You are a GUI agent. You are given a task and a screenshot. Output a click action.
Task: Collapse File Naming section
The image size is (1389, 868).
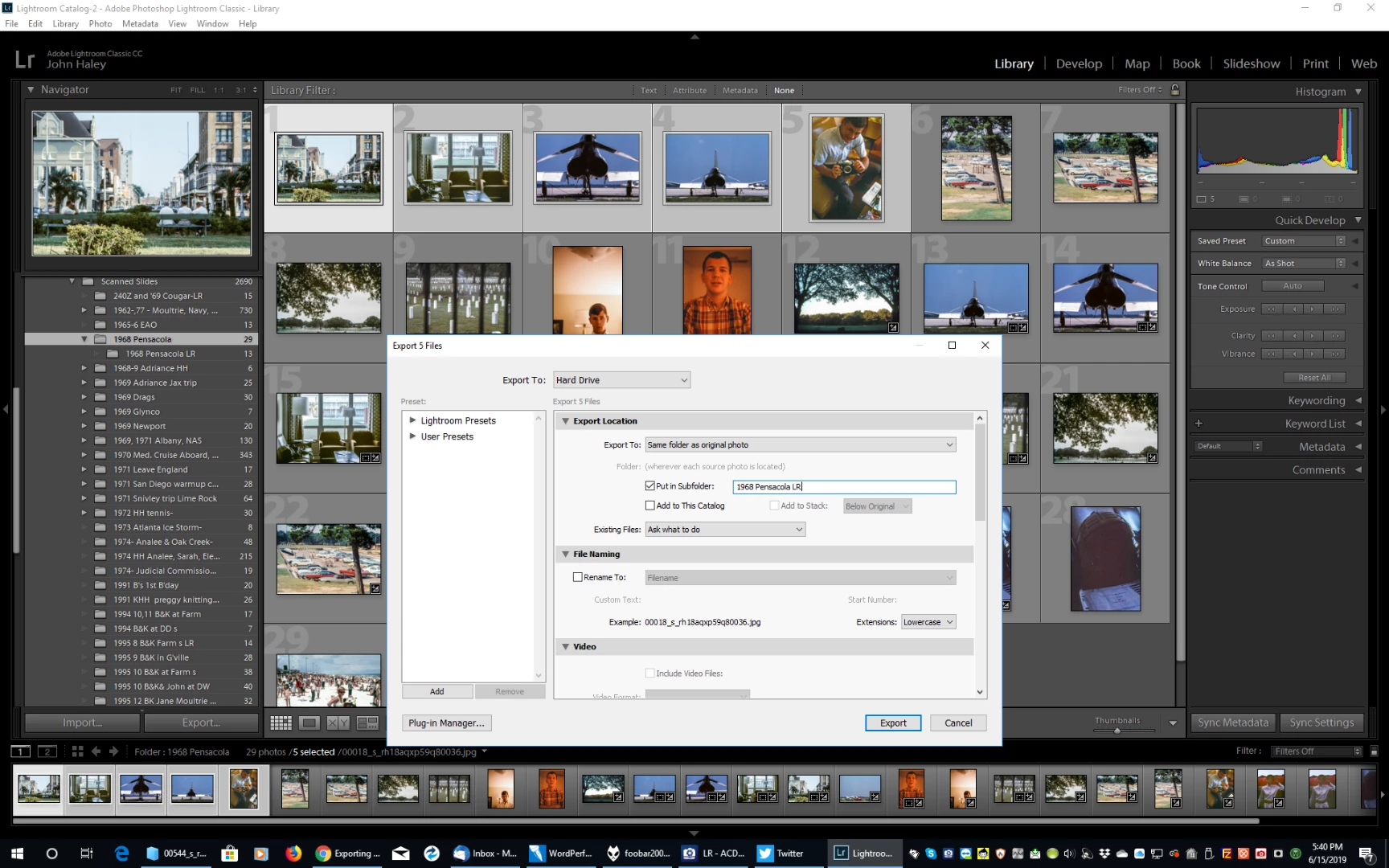point(565,554)
